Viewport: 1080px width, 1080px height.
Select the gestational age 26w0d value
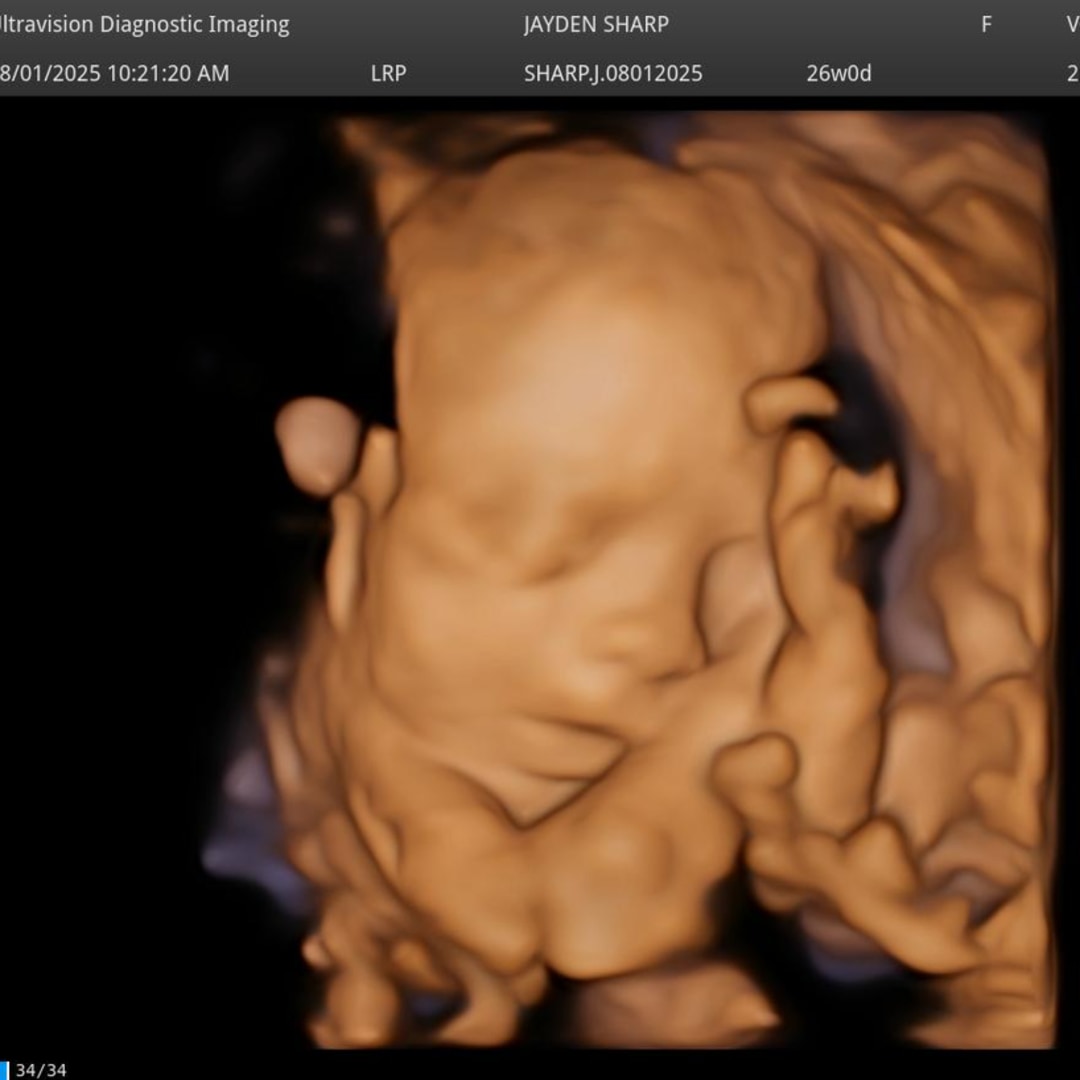coord(838,73)
